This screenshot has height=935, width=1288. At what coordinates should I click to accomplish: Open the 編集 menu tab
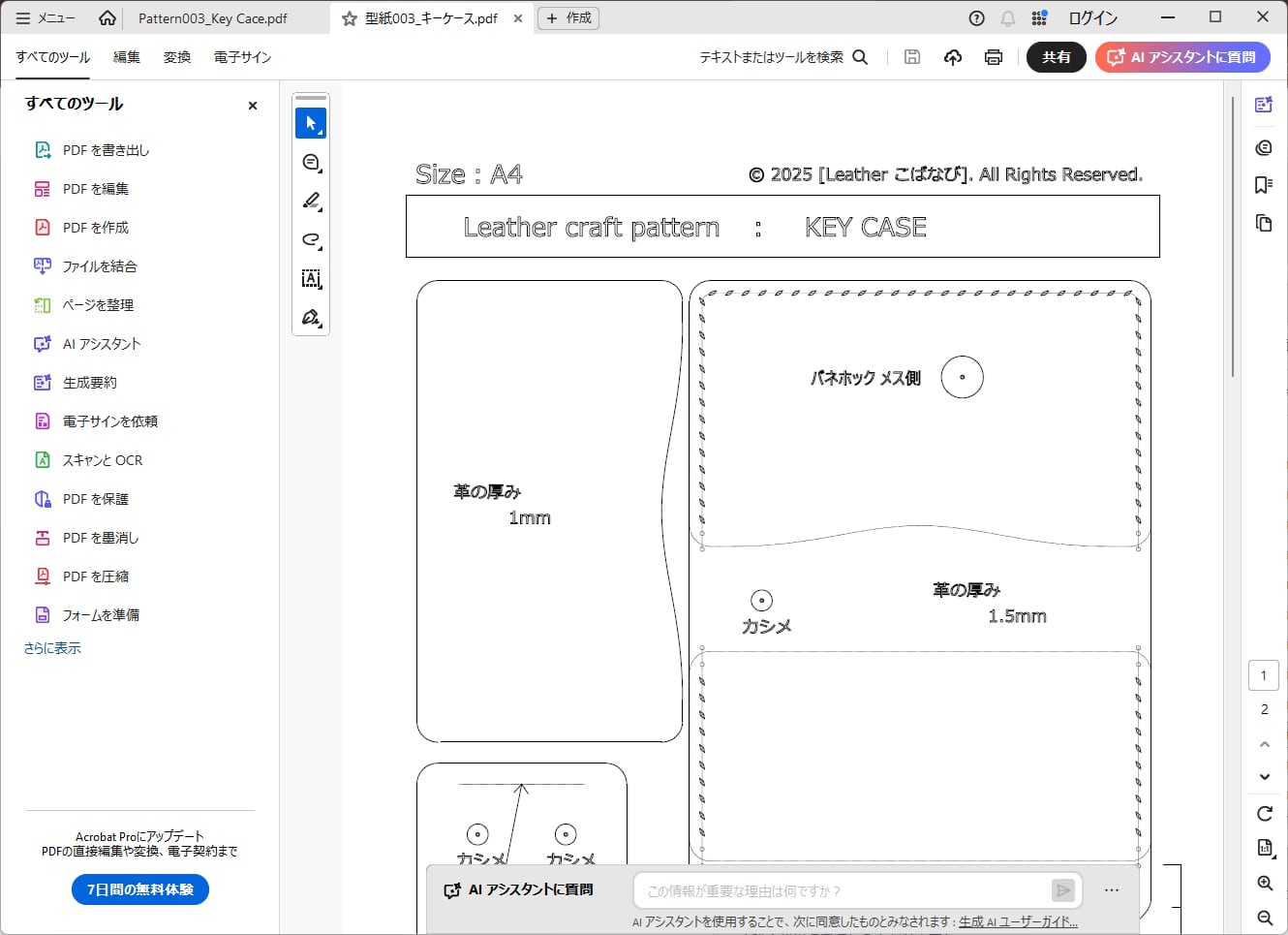pos(127,57)
